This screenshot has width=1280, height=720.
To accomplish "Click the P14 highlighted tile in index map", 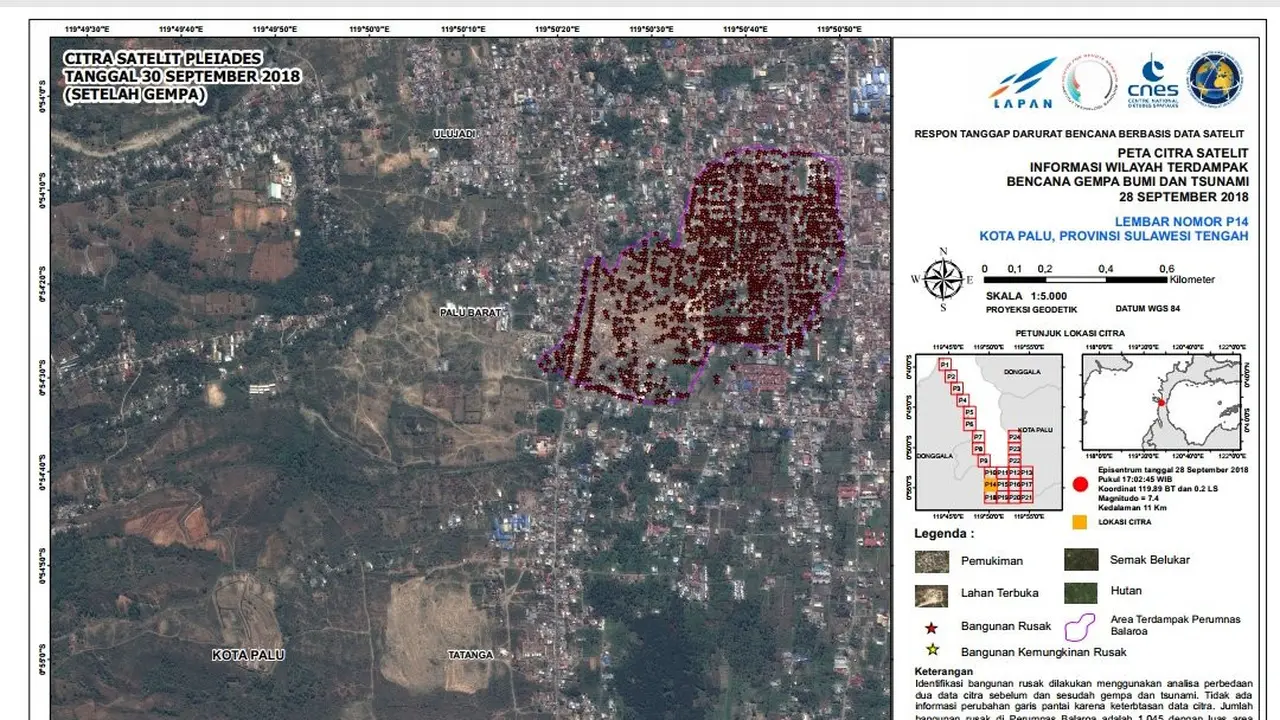I will [x=990, y=485].
